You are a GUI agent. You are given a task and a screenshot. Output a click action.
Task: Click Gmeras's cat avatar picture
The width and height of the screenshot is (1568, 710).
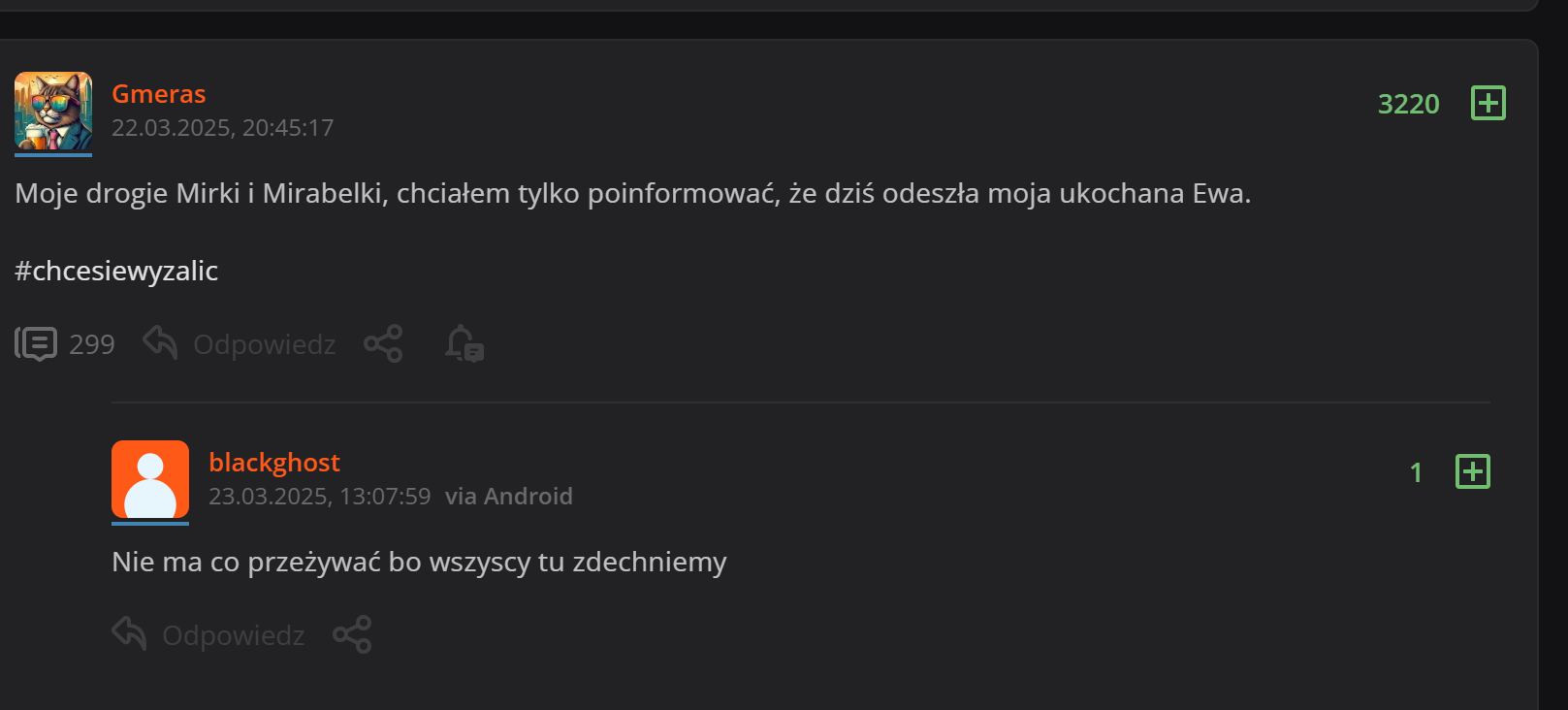coord(53,111)
